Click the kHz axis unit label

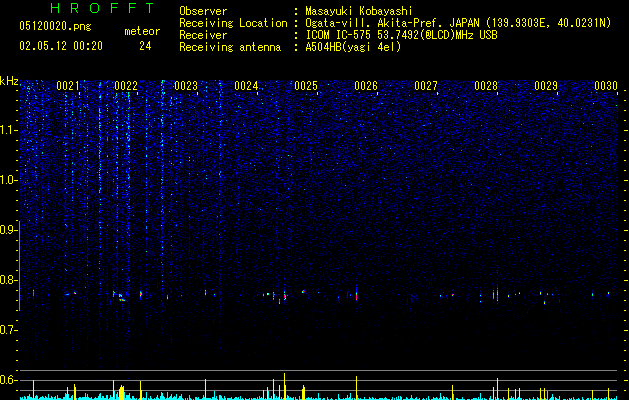[x=9, y=81]
